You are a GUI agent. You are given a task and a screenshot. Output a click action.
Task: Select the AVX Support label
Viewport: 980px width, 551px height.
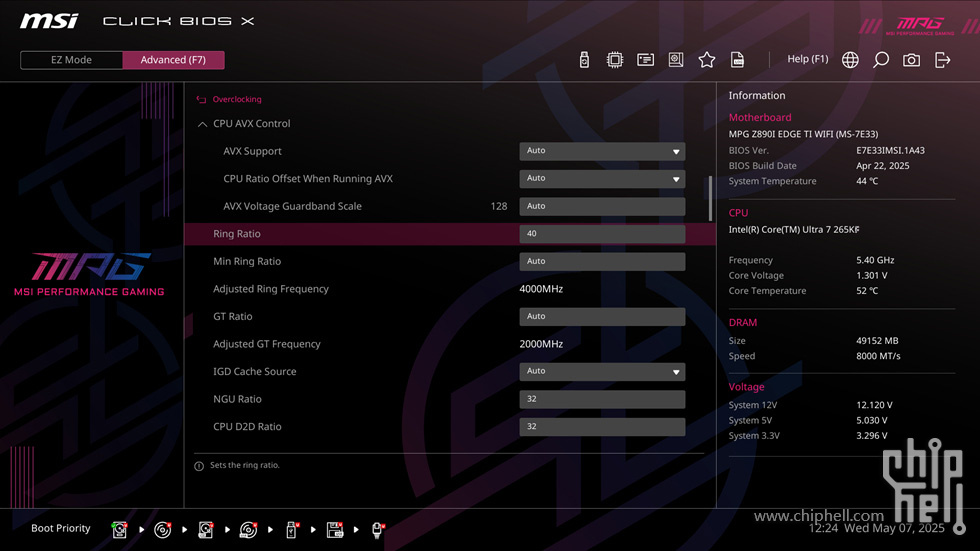coord(252,151)
